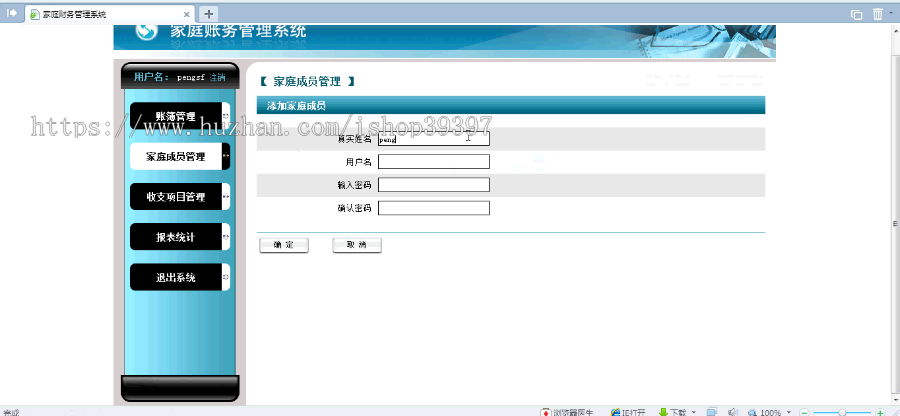Open the 下载 downloads button
The image size is (900, 416).
(672, 412)
